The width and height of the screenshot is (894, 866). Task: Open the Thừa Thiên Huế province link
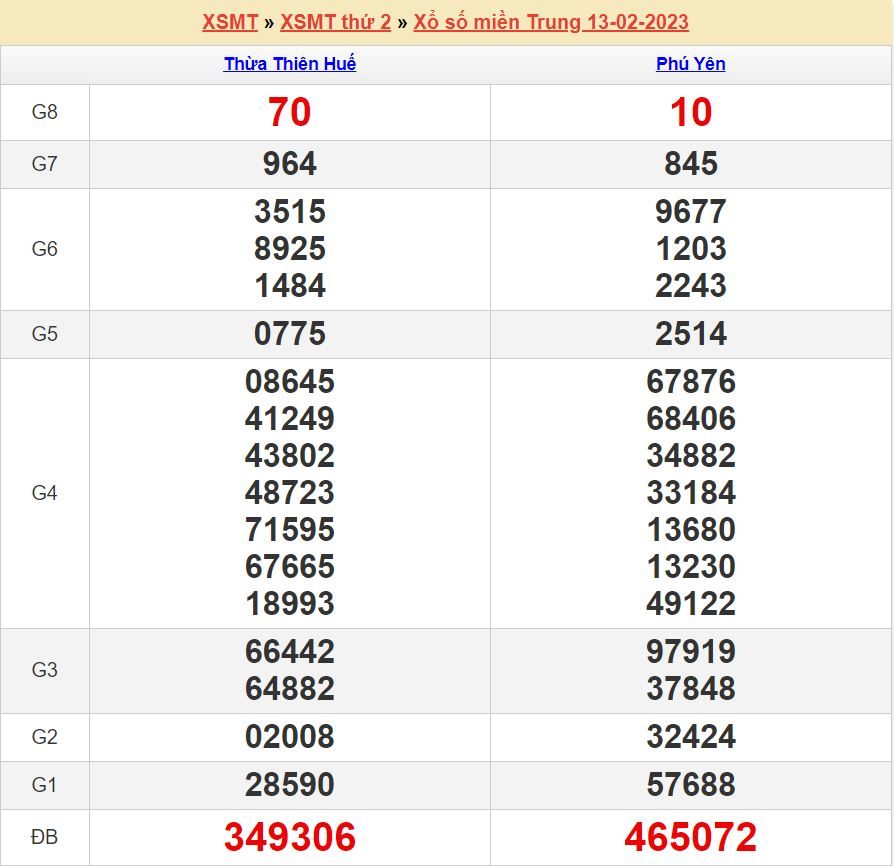(x=290, y=63)
